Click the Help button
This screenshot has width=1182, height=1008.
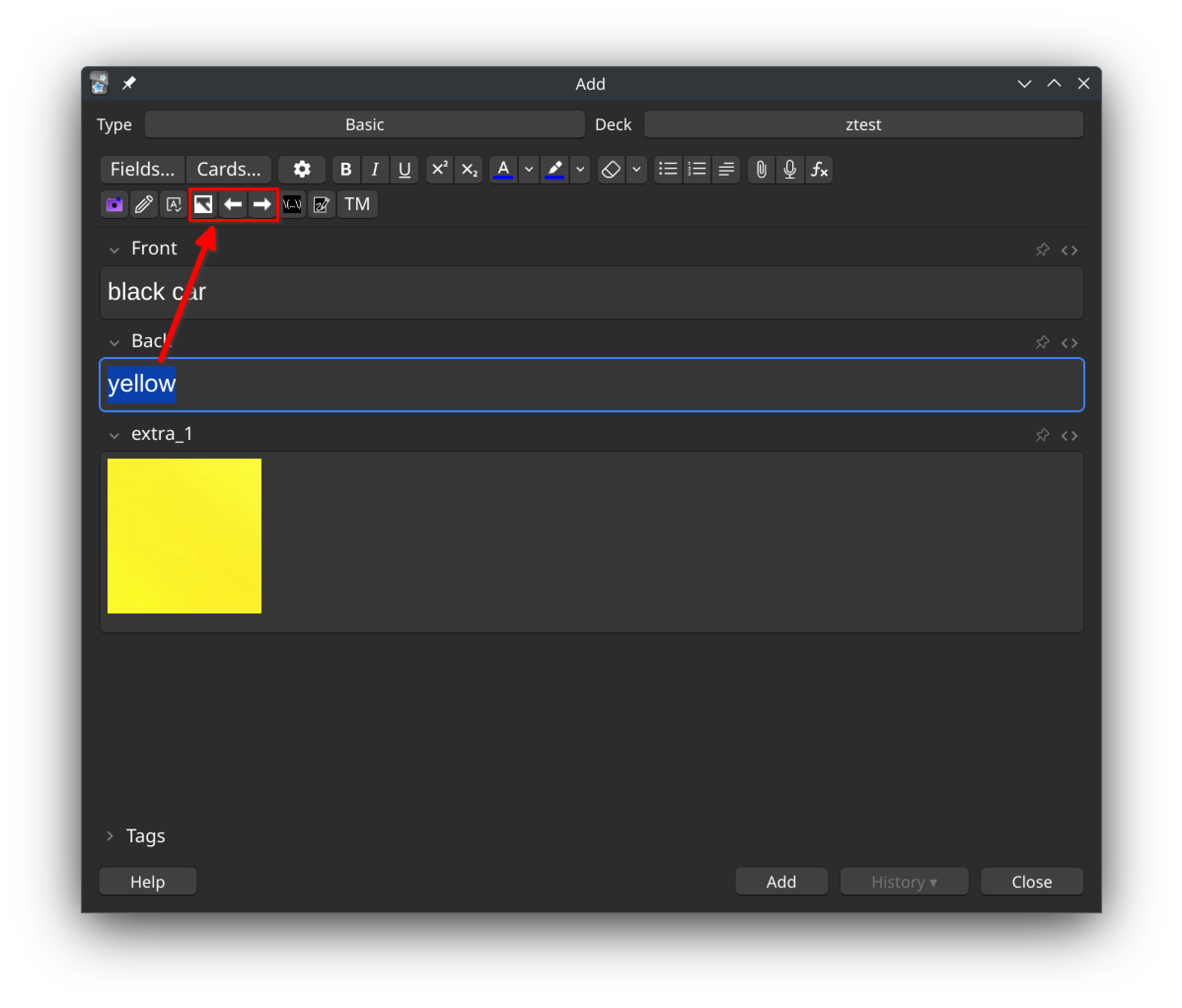[148, 882]
